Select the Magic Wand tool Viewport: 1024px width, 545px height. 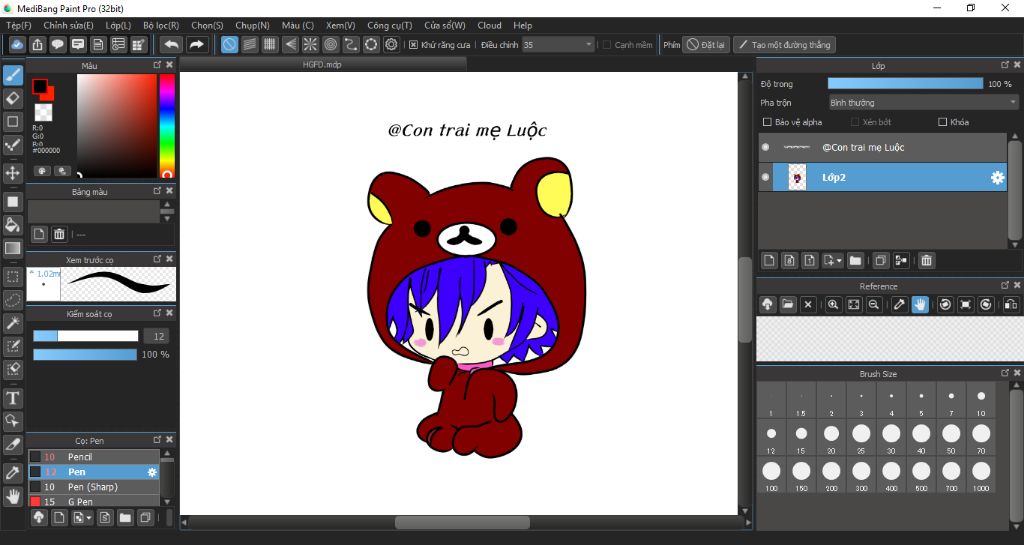tap(12, 322)
